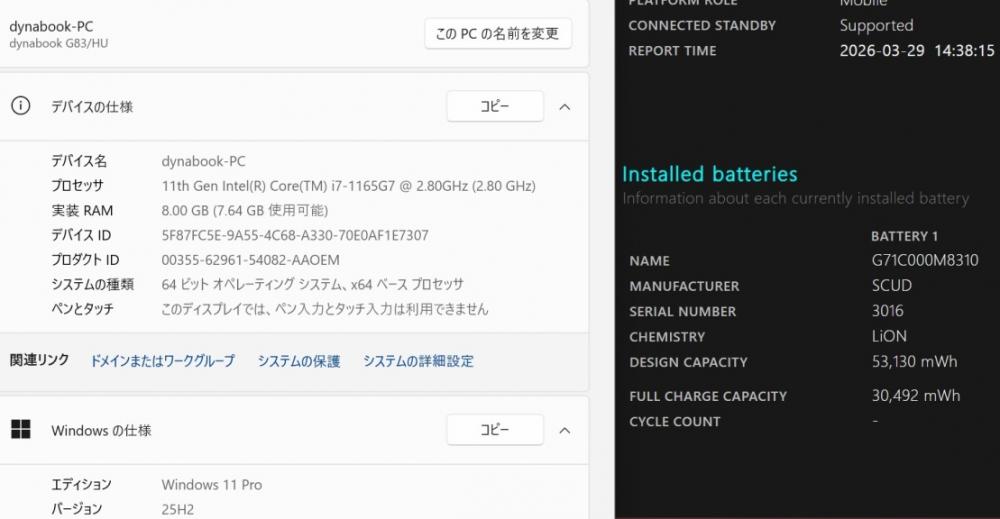Select the Supported connected standby value
Image resolution: width=1000 pixels, height=519 pixels.
click(x=876, y=26)
